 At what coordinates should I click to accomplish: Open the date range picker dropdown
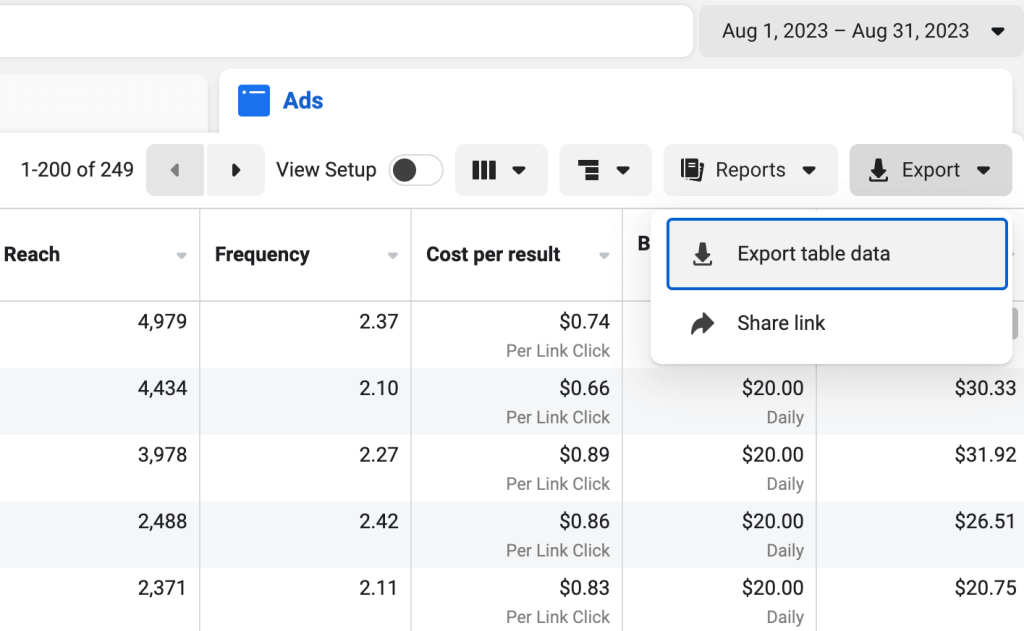pyautogui.click(x=859, y=31)
